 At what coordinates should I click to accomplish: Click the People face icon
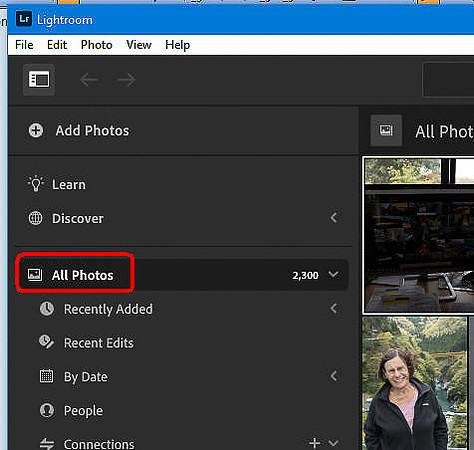(47, 410)
